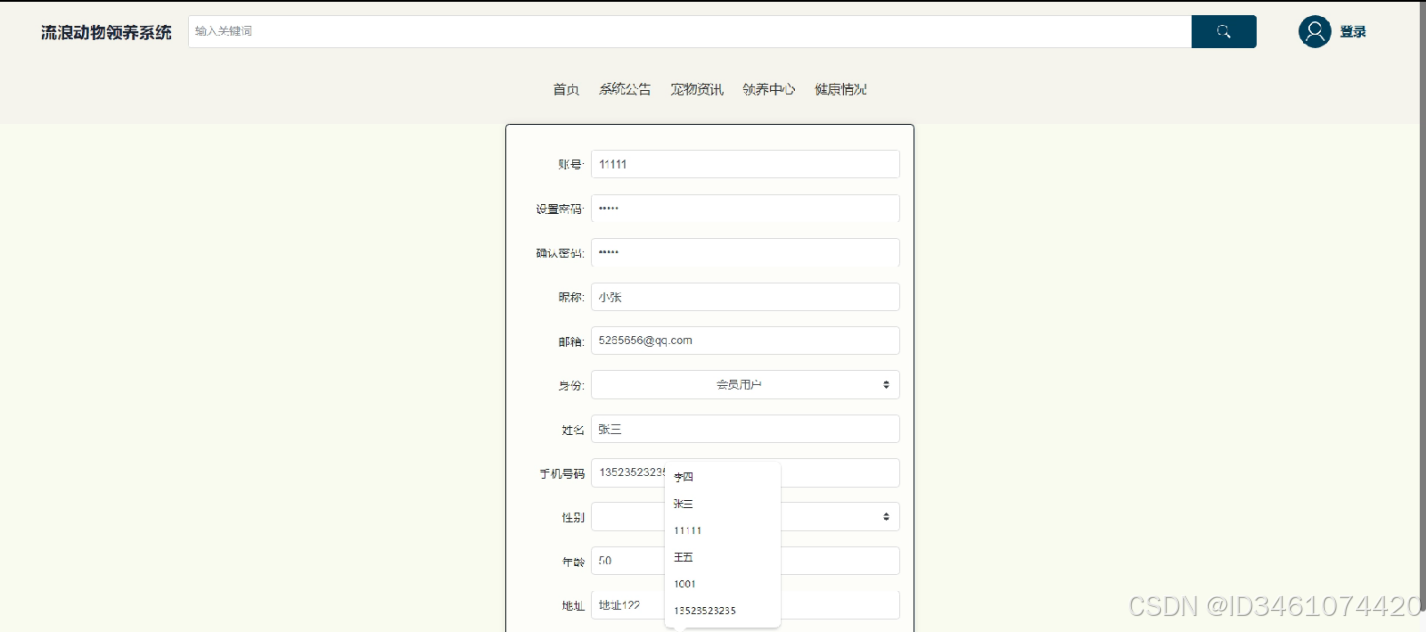This screenshot has width=1426, height=632.
Task: Click the 账号 field containing 11111
Action: pyautogui.click(x=745, y=164)
